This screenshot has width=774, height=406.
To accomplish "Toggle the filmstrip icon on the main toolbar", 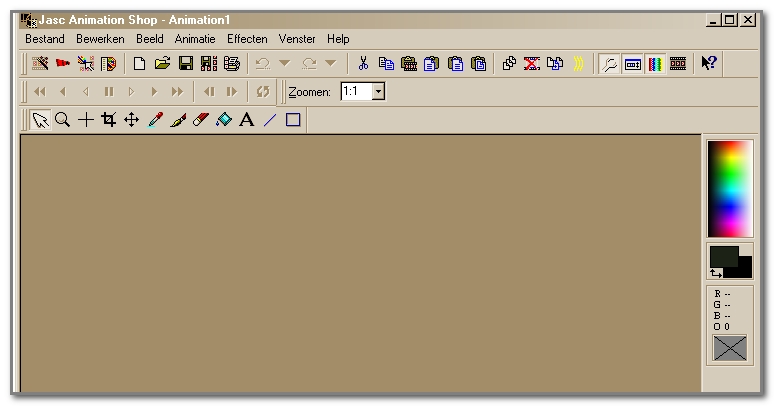I will [x=678, y=64].
